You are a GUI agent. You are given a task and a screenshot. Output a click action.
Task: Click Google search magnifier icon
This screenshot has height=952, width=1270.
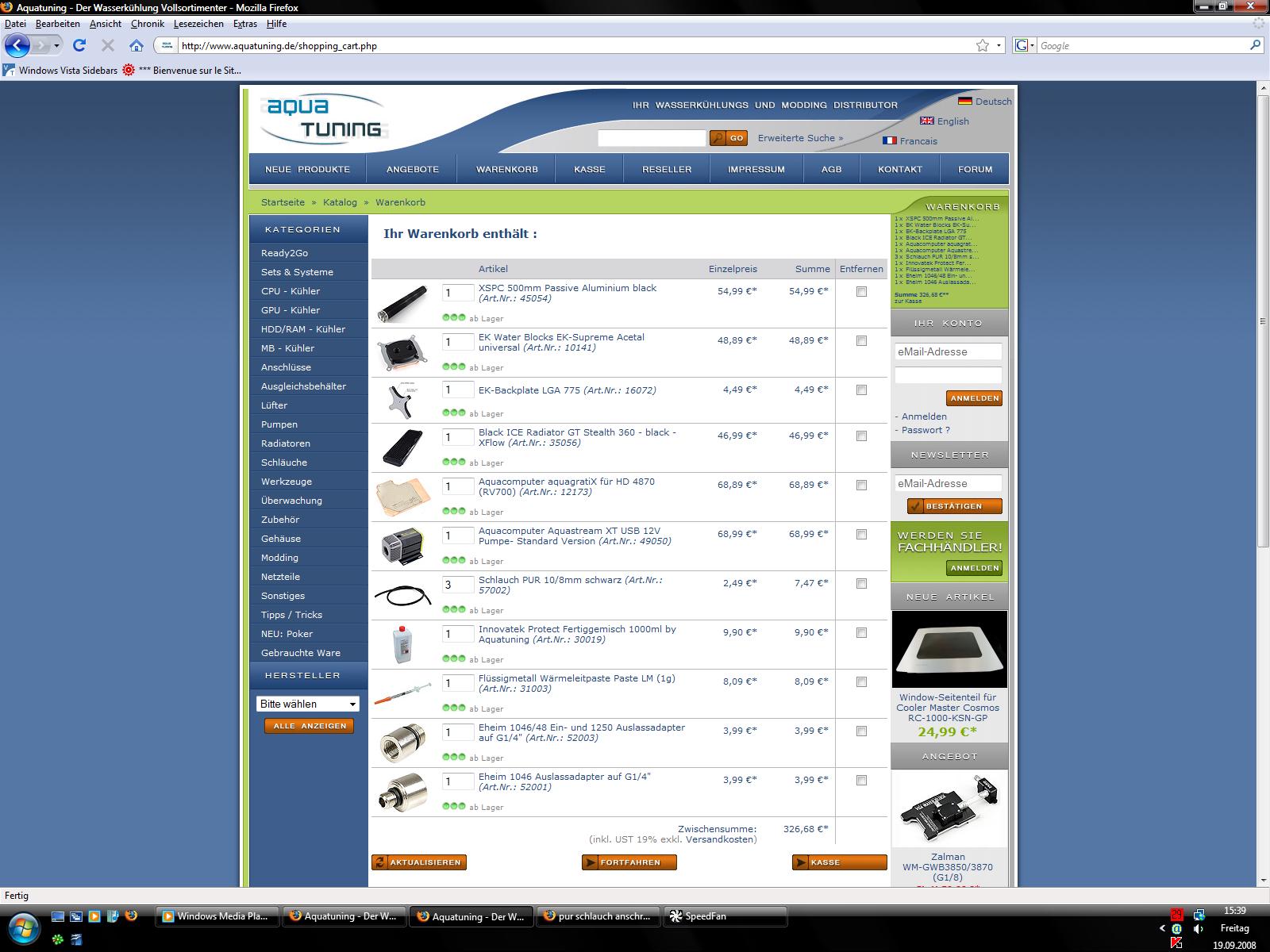[x=1255, y=45]
